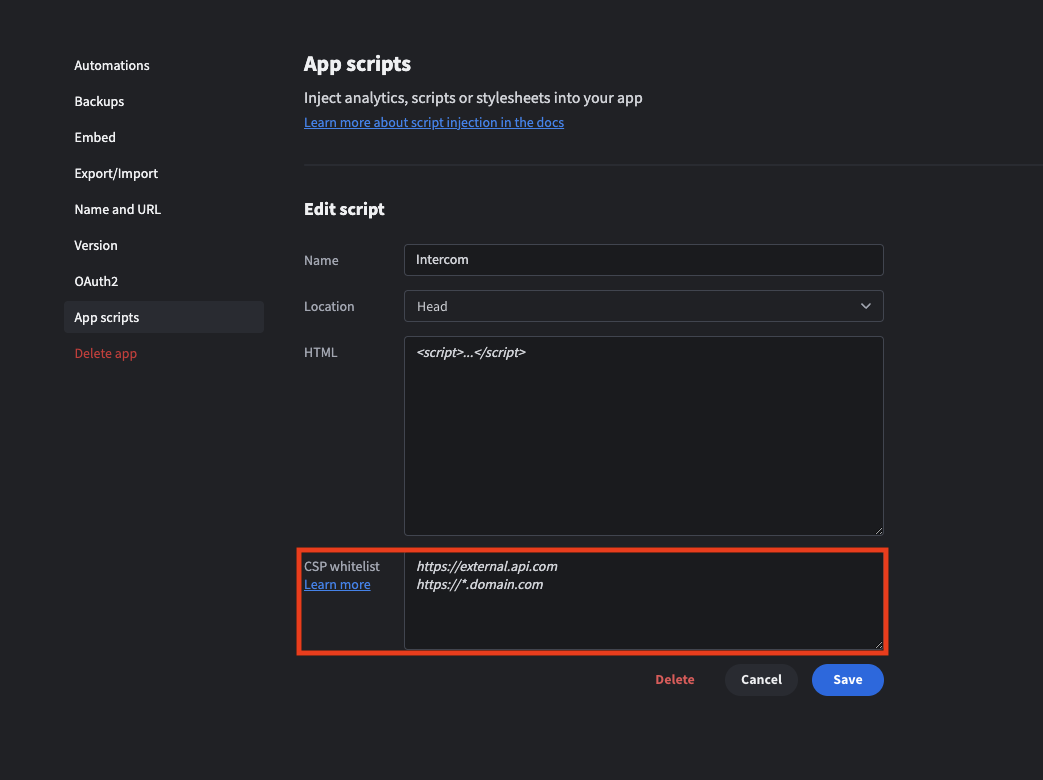Screen dimensions: 1043x780
Task: Grab the HTML textarea resize handle
Action: tap(879, 531)
